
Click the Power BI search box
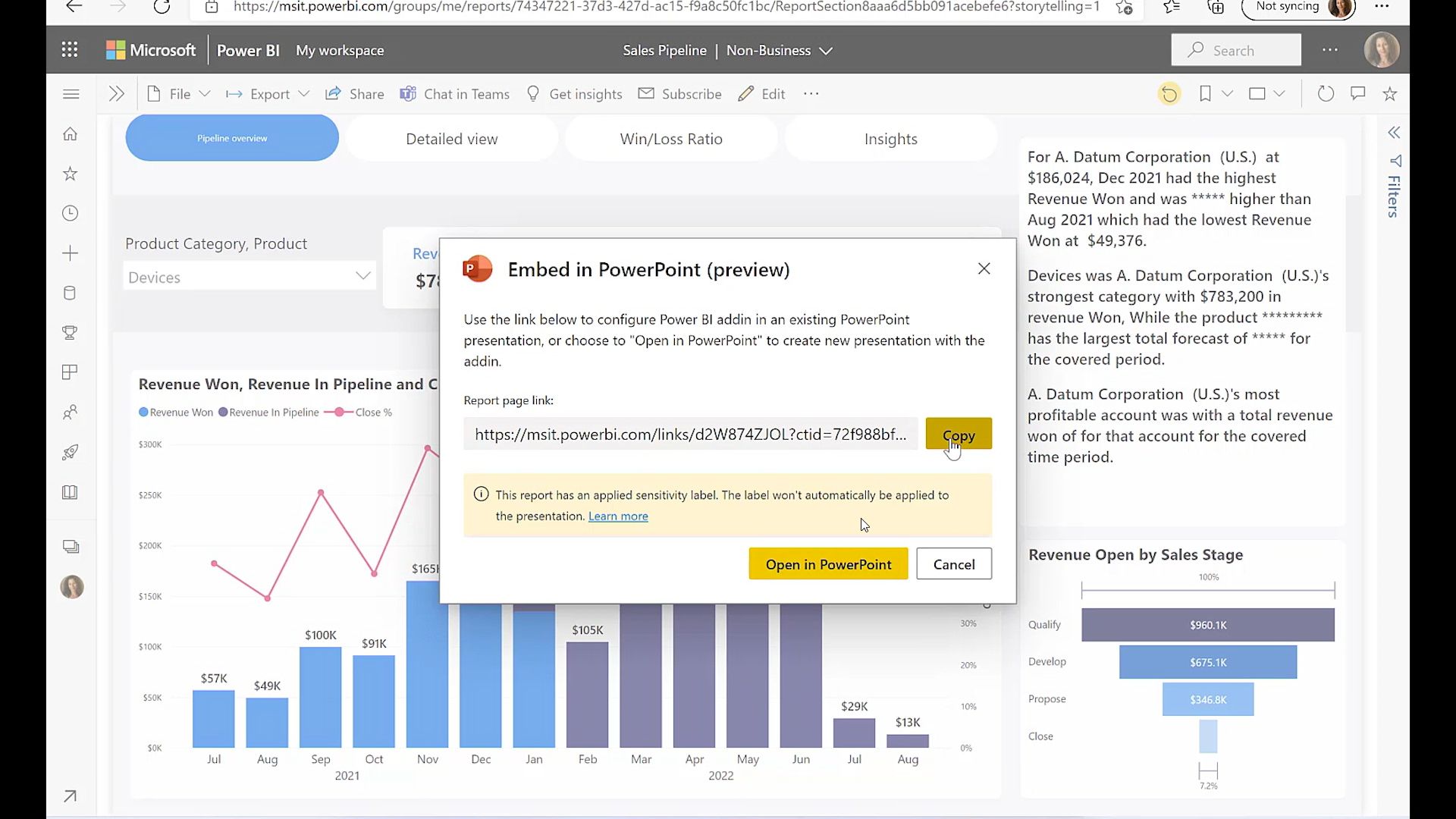[1236, 50]
